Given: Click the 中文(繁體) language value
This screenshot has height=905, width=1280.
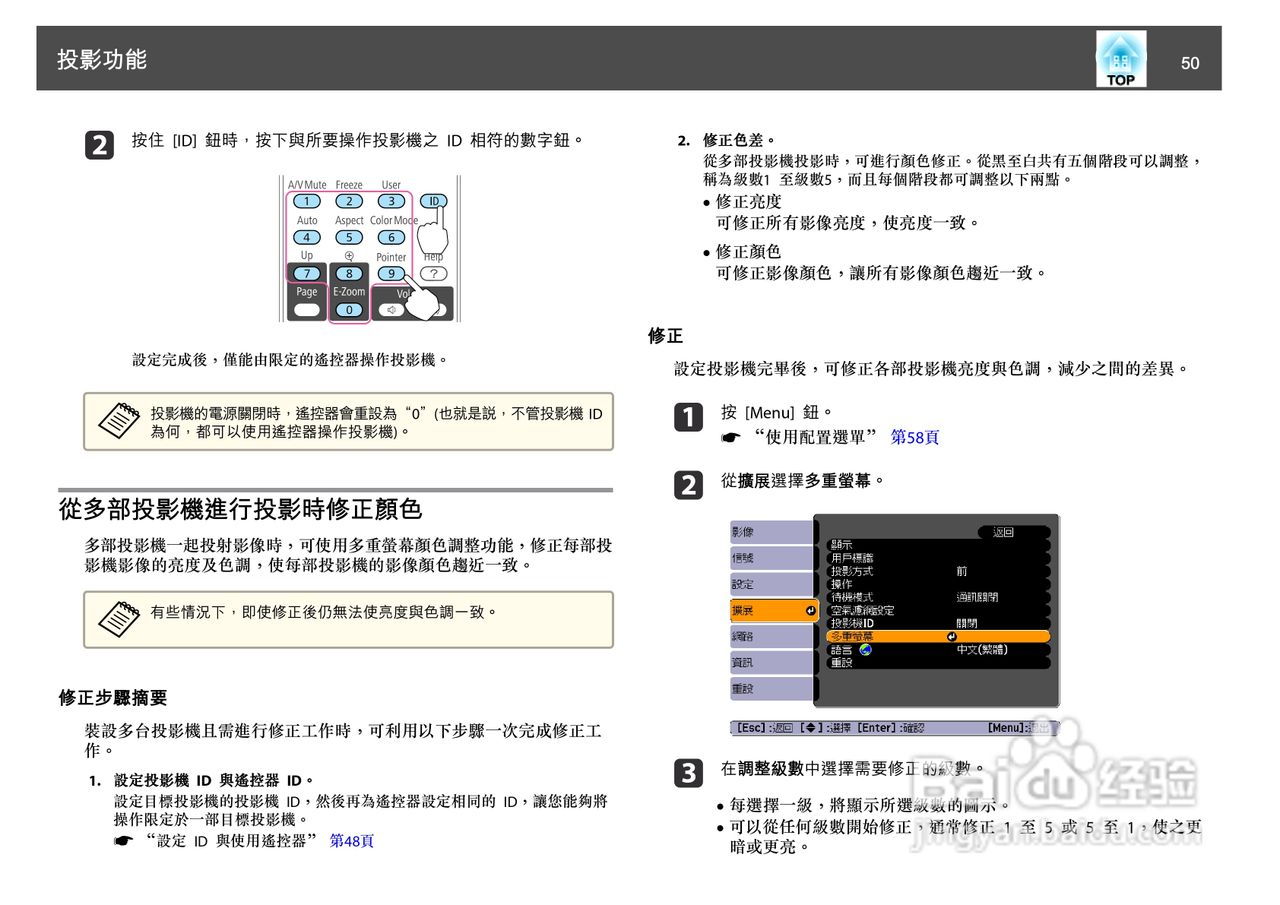Looking at the screenshot, I should (982, 649).
